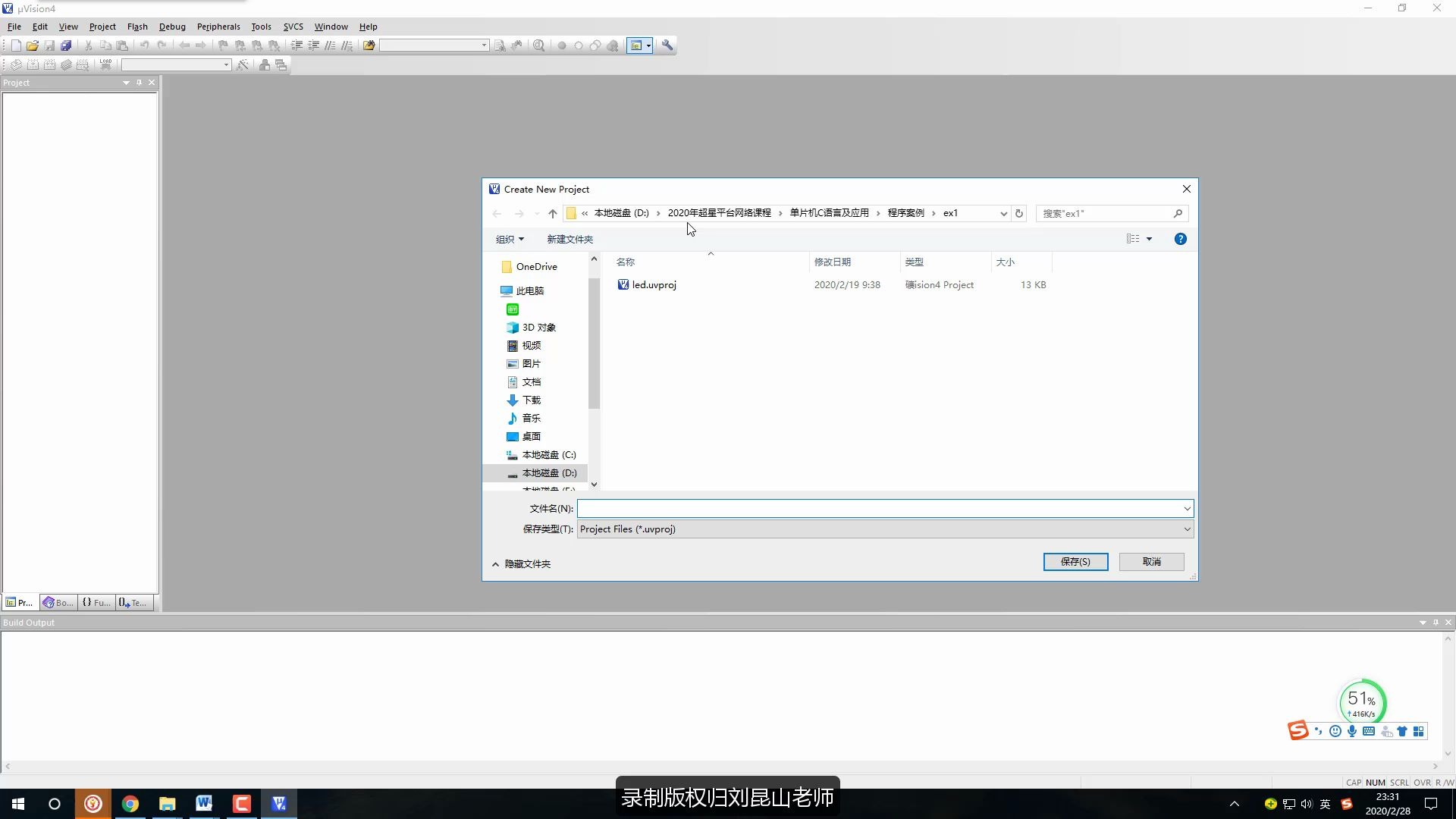Click the Translate current file icon
Viewport: 1456px width, 819px height.
tap(16, 64)
